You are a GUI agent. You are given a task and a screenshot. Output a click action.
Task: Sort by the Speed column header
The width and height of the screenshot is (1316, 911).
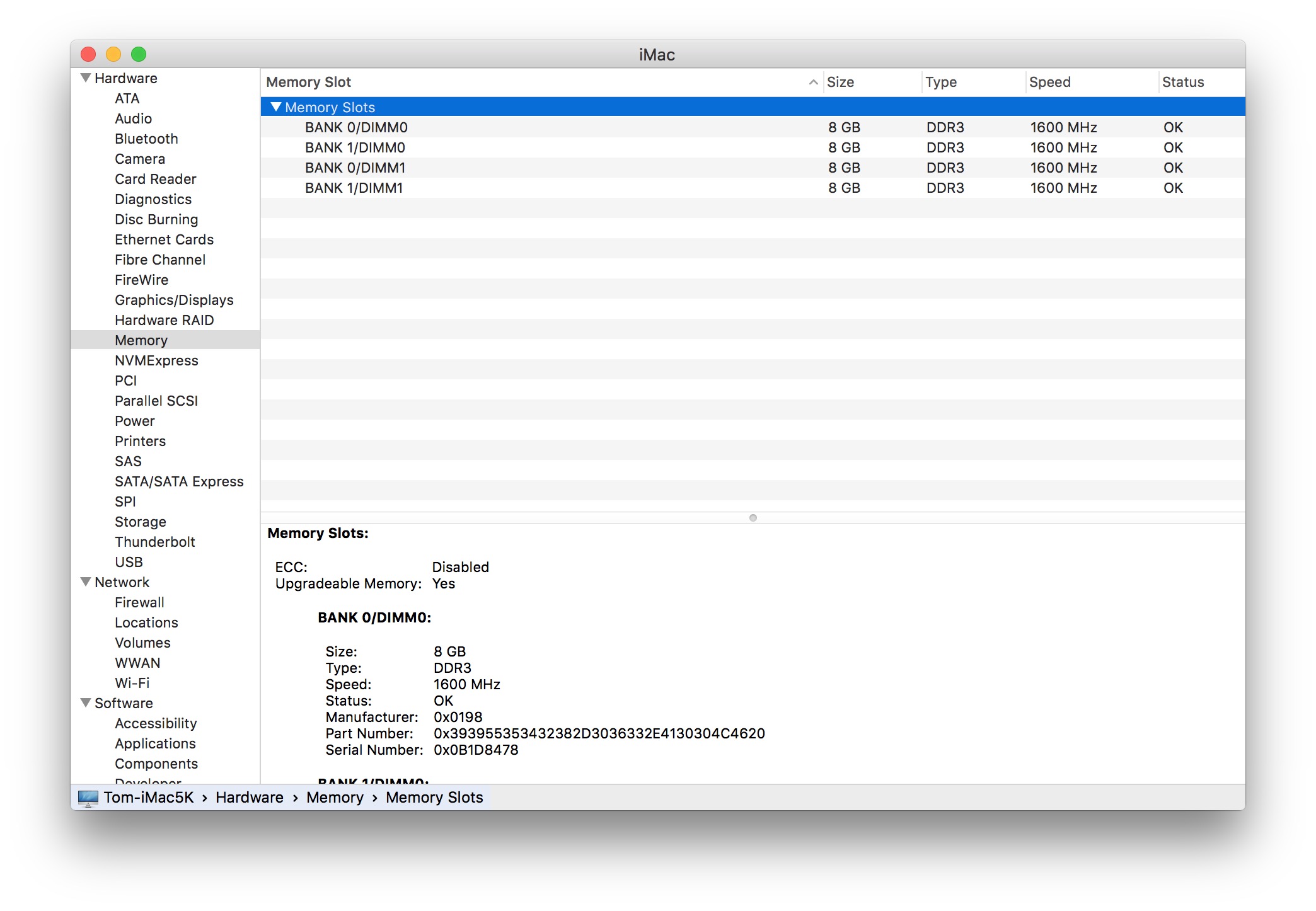pos(1049,82)
